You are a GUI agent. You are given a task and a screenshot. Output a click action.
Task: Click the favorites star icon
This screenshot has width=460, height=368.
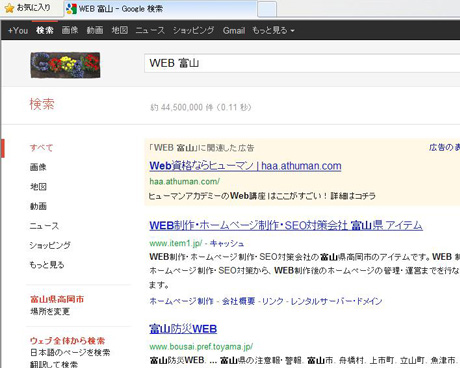9,8
